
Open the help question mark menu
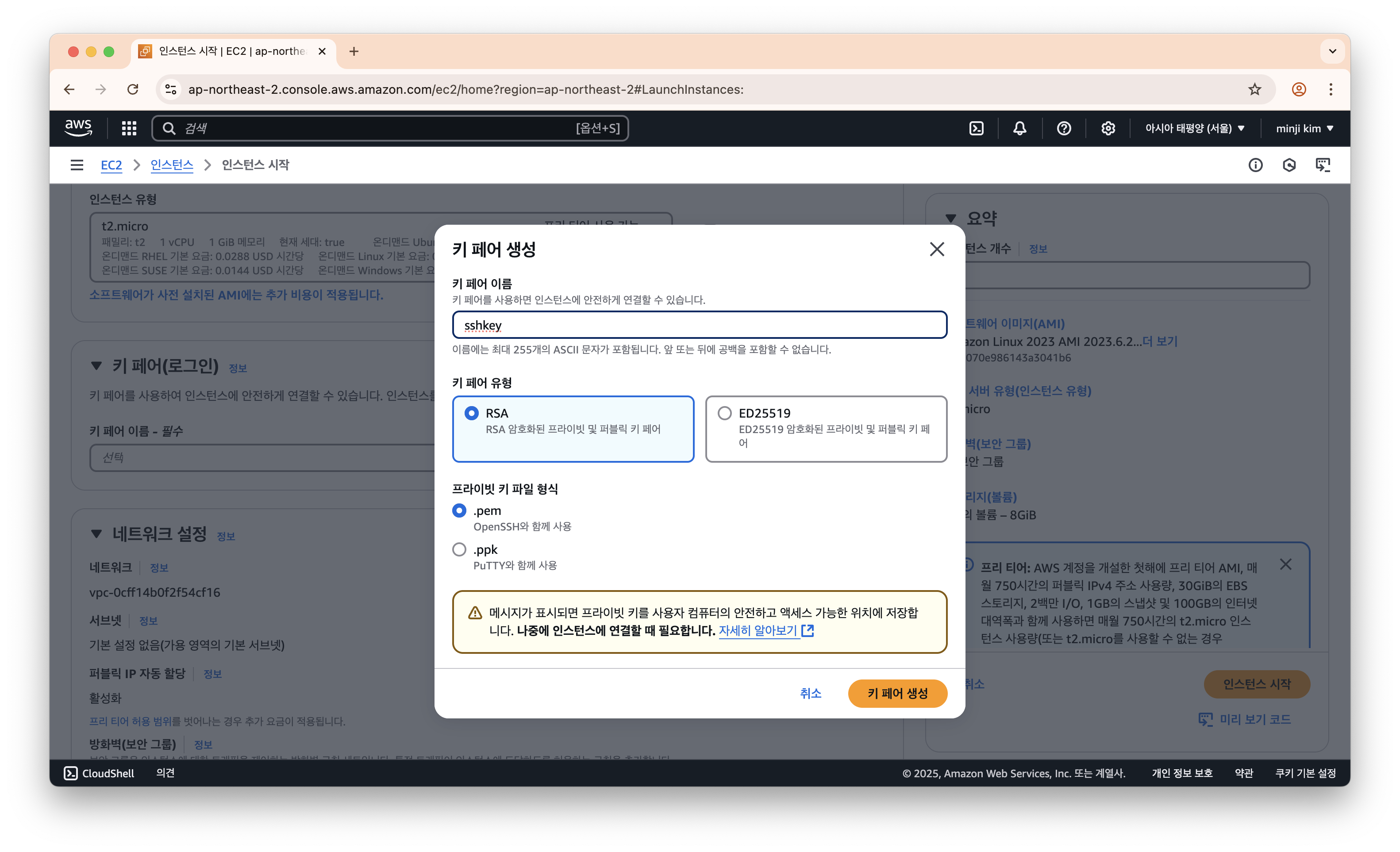(1064, 128)
